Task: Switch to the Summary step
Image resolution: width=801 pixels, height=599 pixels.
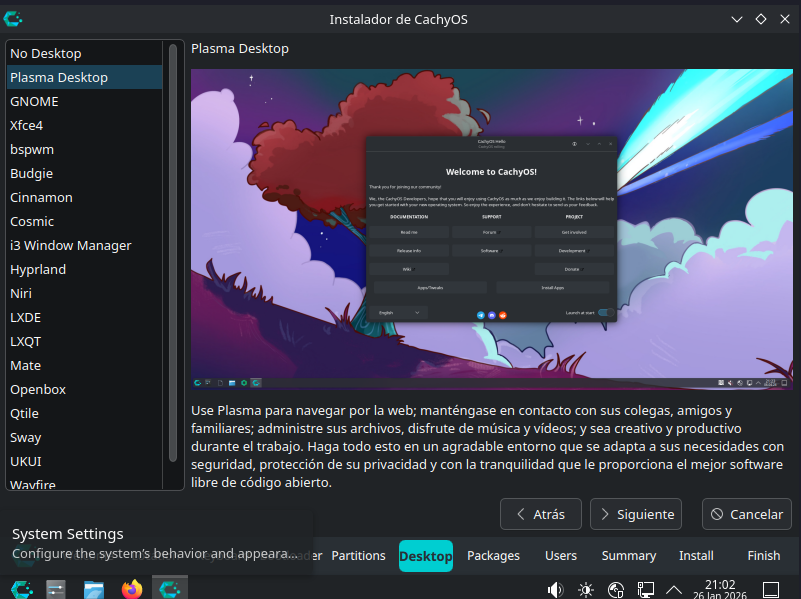Action: point(628,555)
